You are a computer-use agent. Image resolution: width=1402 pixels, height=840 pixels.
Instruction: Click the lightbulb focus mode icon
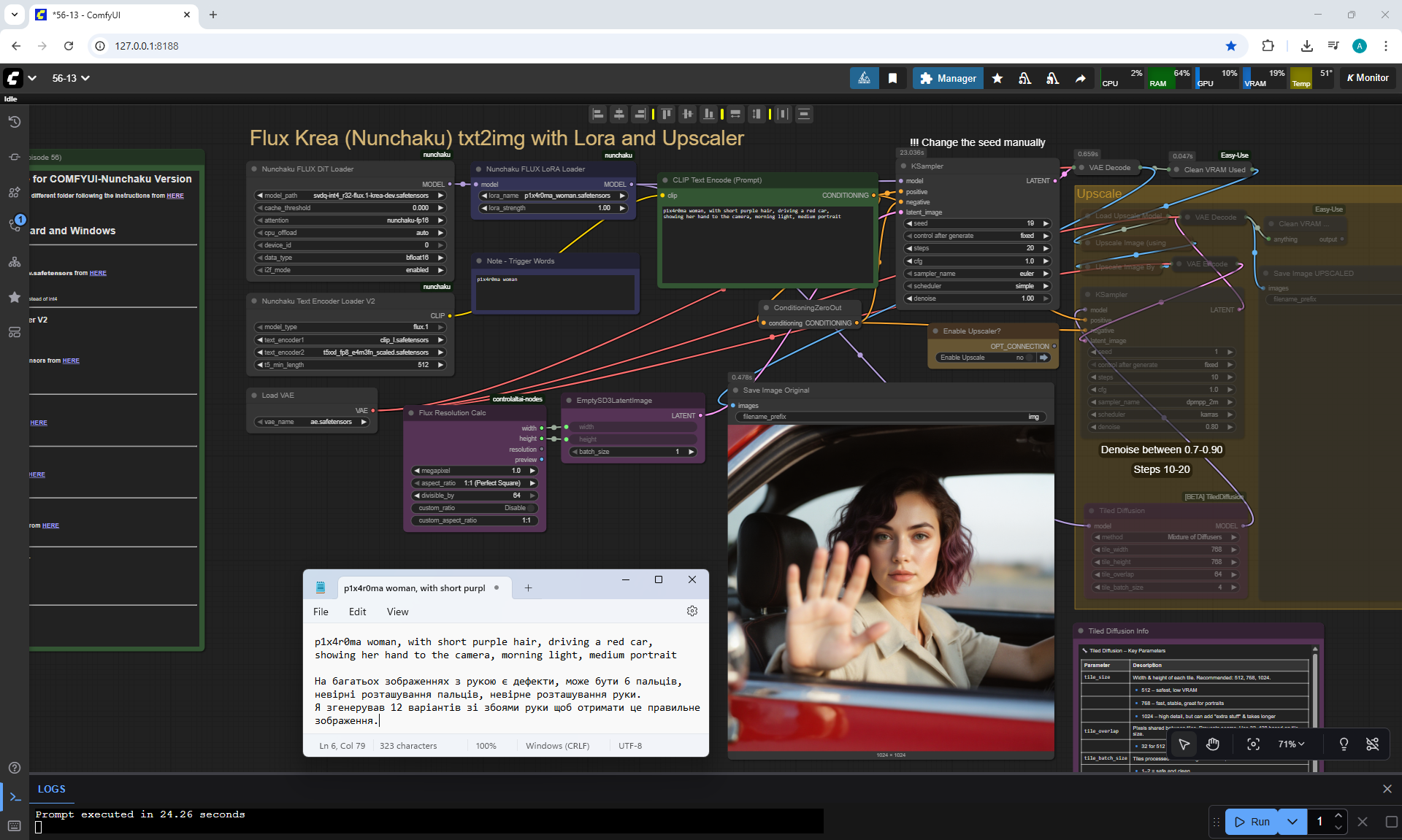point(1344,744)
